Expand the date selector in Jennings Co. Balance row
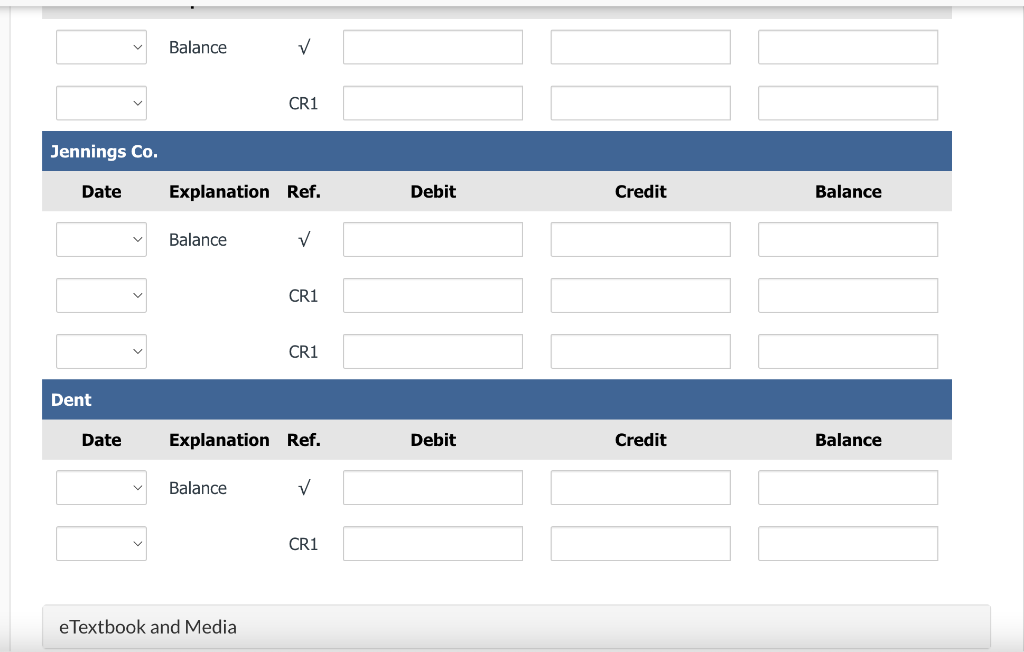1024x652 pixels. click(101, 239)
